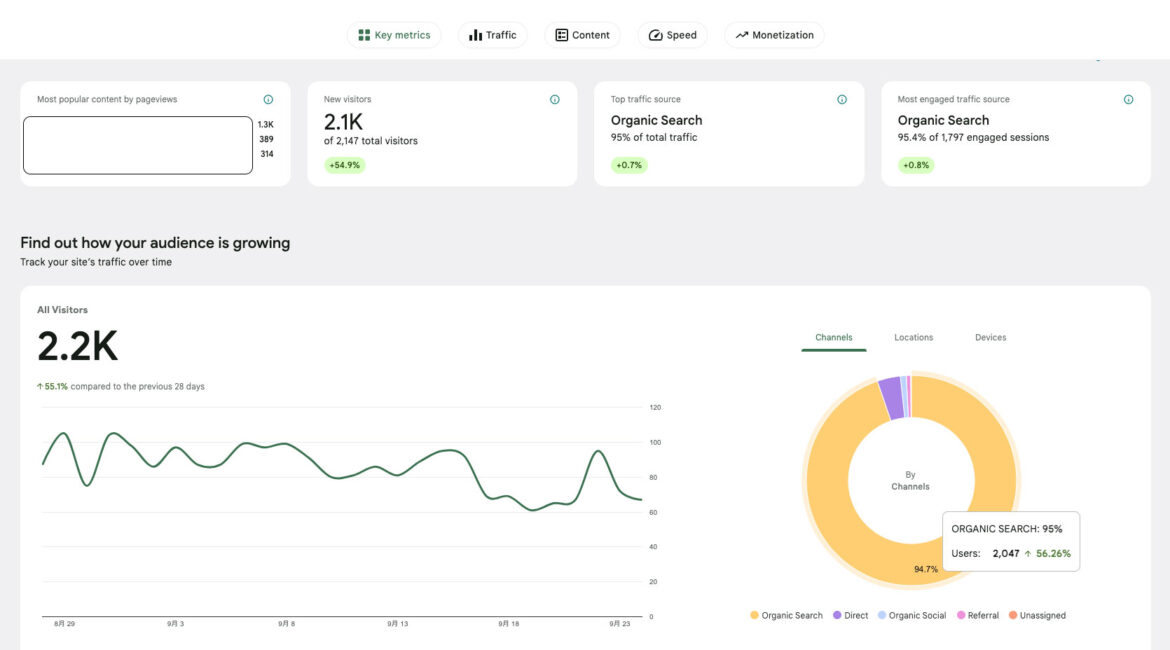Toggle the Unassigned legend item
This screenshot has height=650, width=1170.
click(1037, 616)
